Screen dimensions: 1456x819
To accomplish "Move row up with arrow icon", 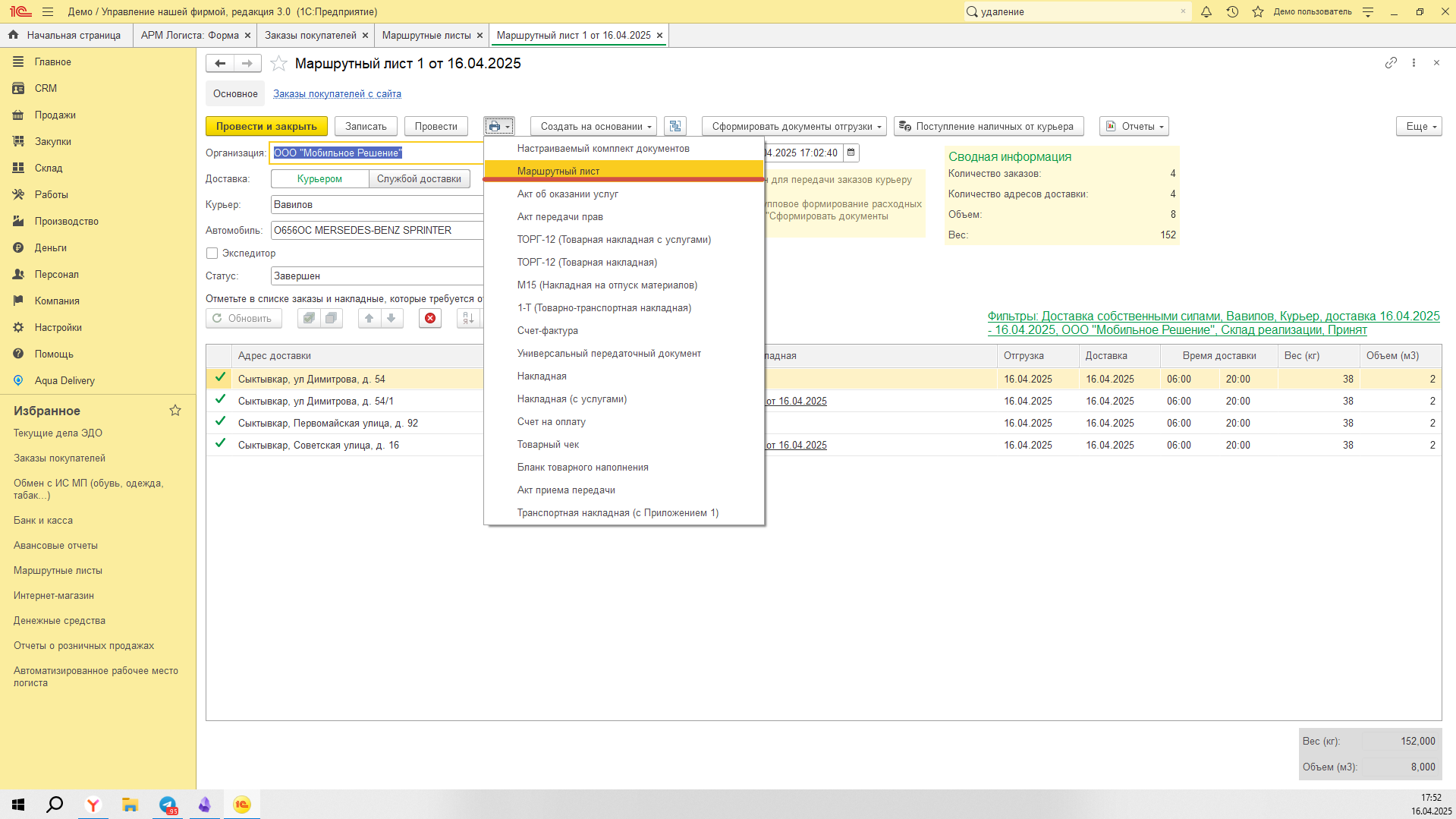I will click(x=369, y=318).
